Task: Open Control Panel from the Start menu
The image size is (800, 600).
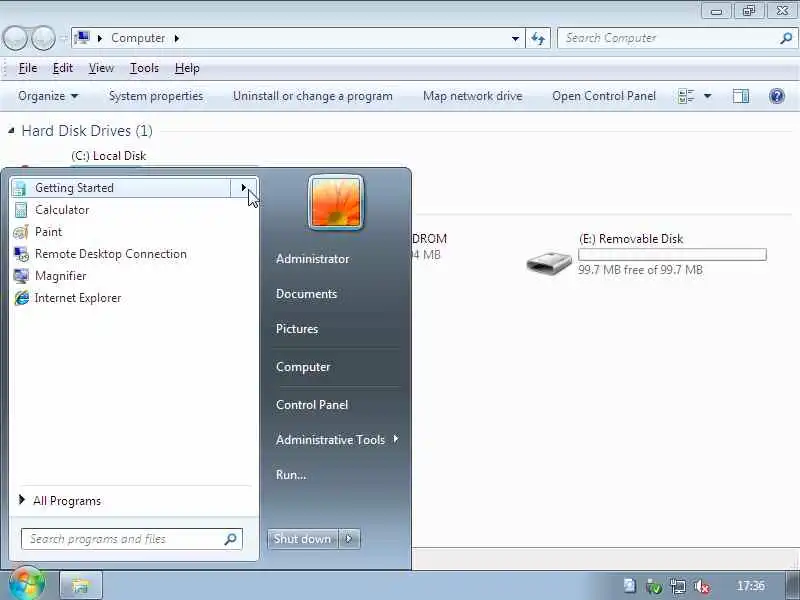Action: (312, 405)
